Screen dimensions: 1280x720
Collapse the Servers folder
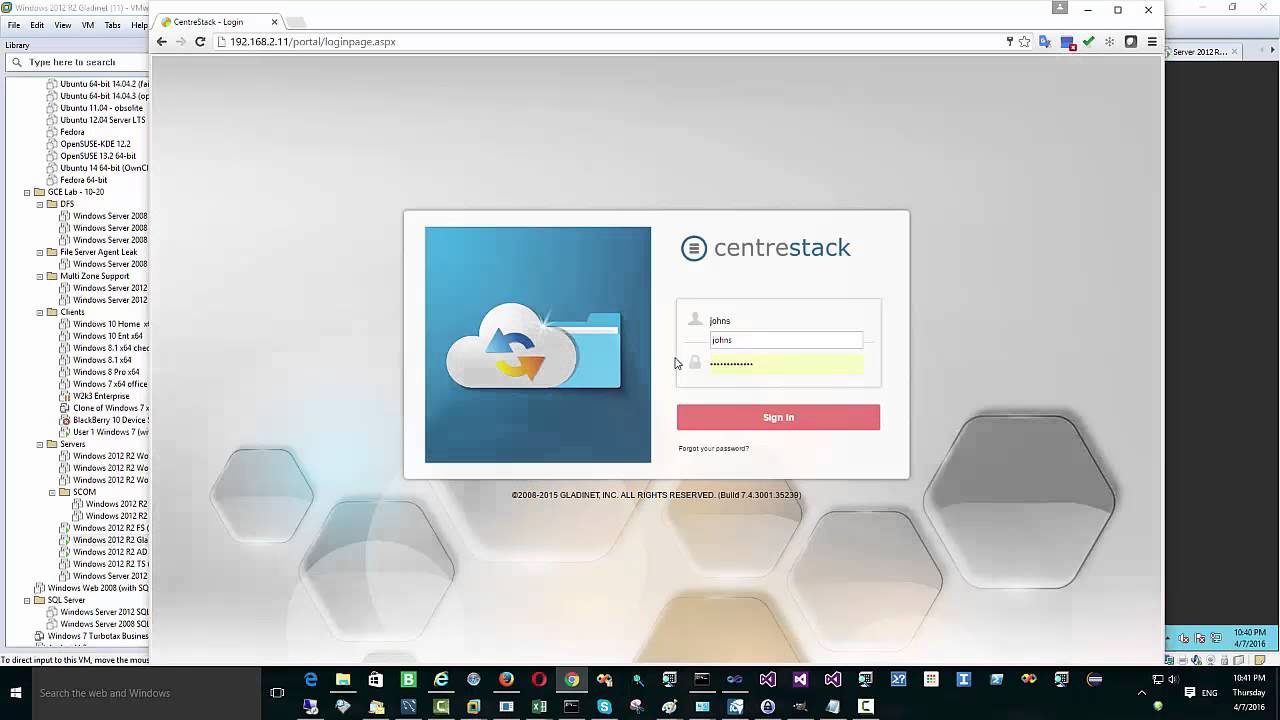tap(40, 444)
